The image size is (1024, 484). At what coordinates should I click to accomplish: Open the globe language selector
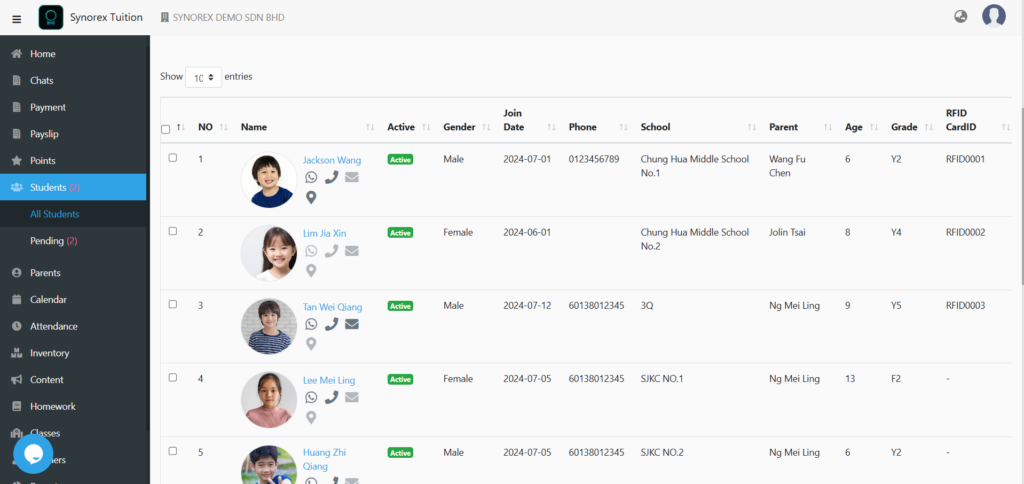960,17
